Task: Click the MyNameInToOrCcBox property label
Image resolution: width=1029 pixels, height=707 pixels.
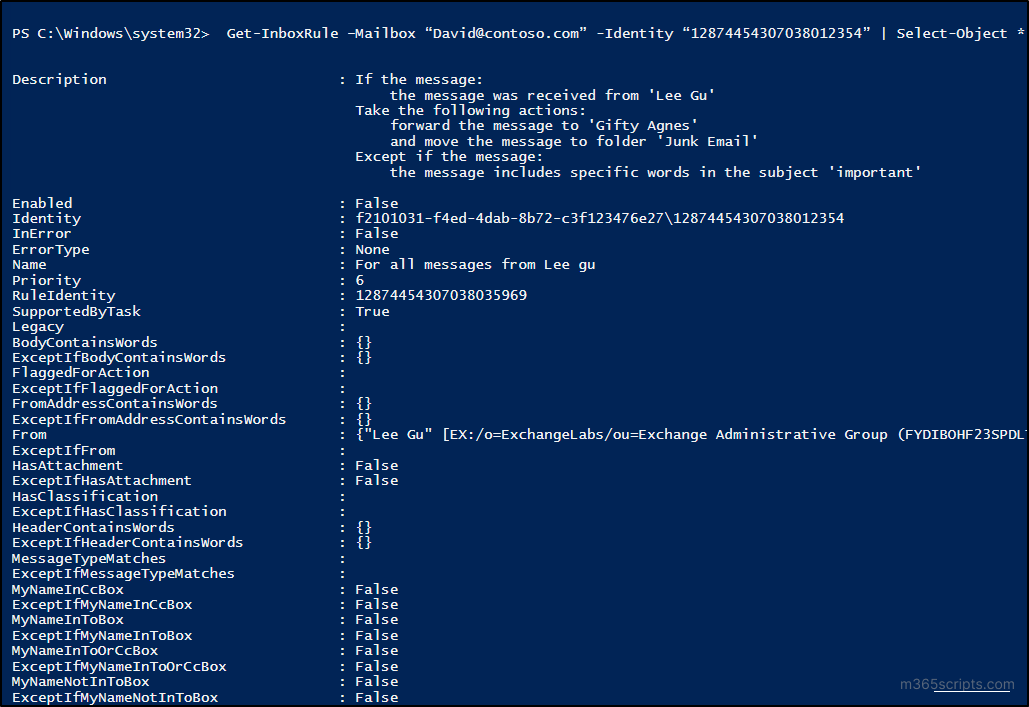Action: tap(84, 651)
